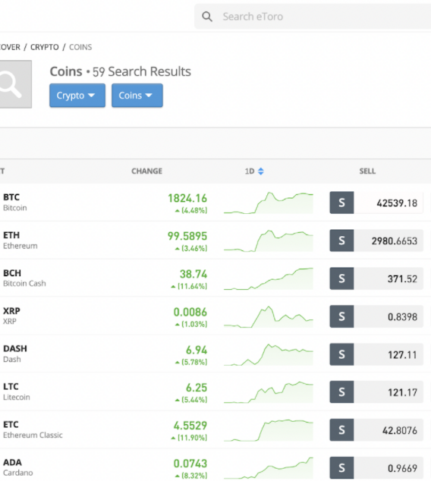Focus the Search eToro input field
This screenshot has height=481, width=431.
pos(313,17)
